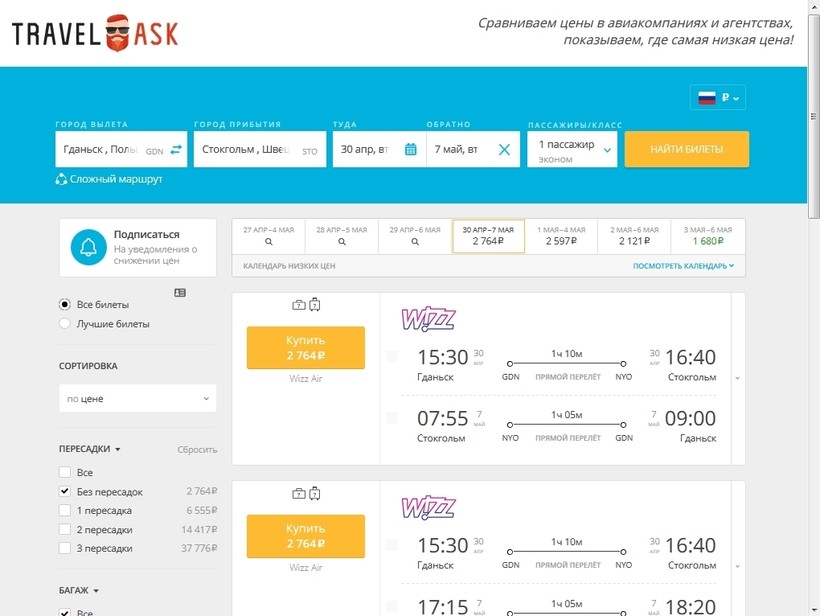Click the bell notification subscribe icon
This screenshot has height=616, width=820.
tap(89, 248)
